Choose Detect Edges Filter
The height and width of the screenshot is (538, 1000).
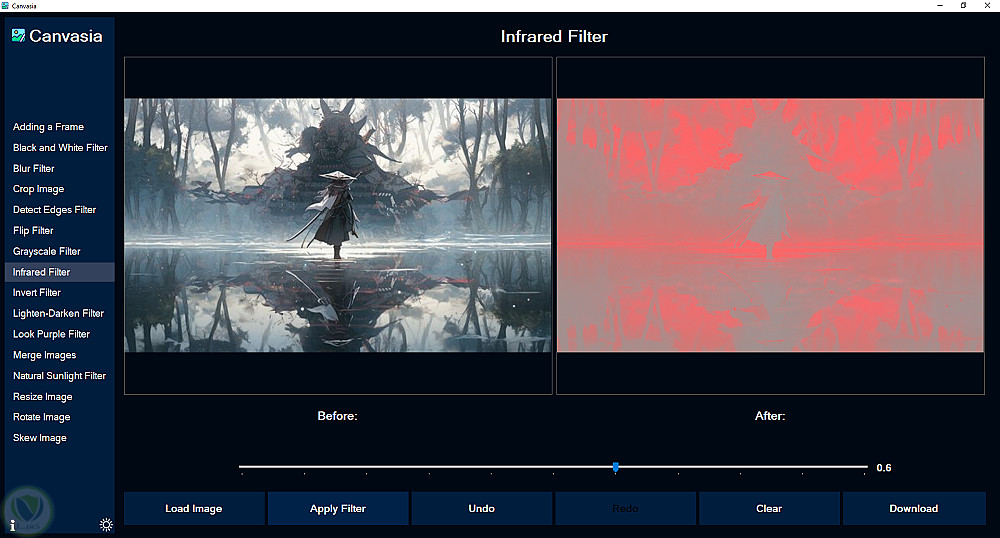tap(54, 210)
